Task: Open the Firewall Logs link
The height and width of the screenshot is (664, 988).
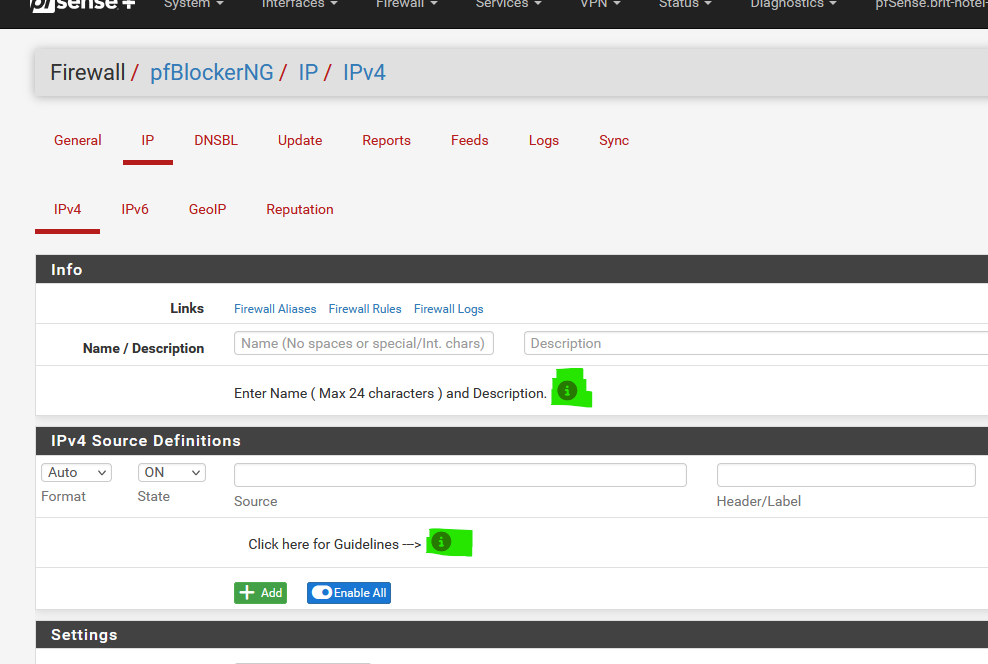Action: 448,309
